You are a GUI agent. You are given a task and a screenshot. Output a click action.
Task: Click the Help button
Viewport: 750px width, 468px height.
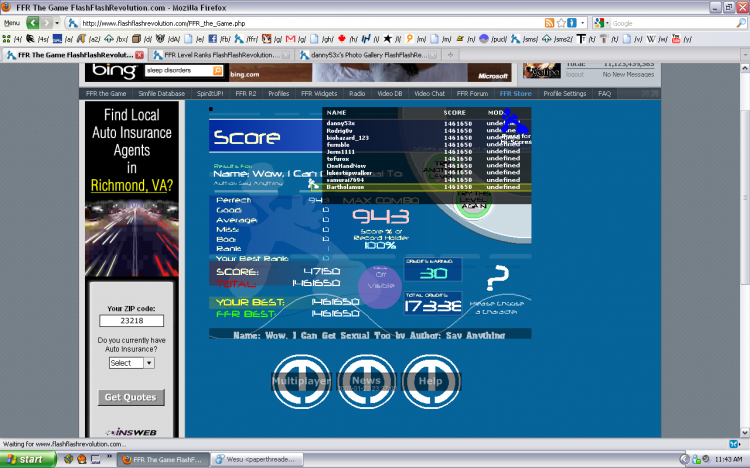(x=431, y=381)
